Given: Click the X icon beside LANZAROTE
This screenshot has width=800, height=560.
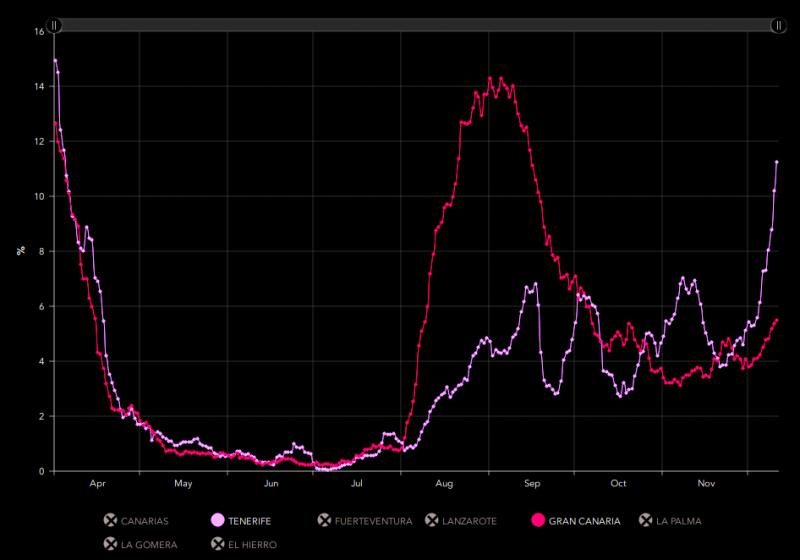Looking at the screenshot, I should 432,520.
